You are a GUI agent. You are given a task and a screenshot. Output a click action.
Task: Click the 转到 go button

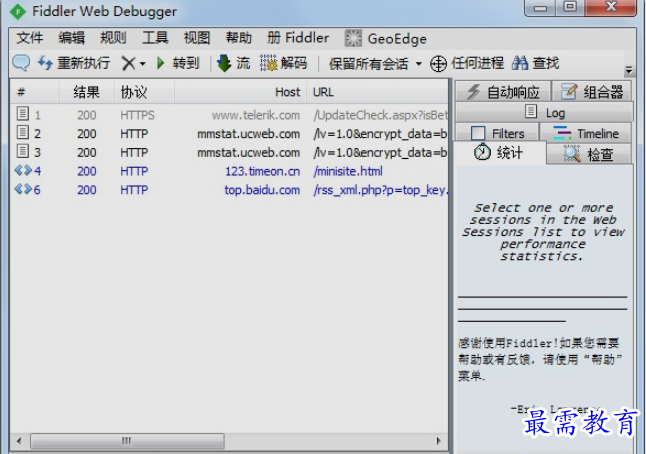pyautogui.click(x=178, y=63)
